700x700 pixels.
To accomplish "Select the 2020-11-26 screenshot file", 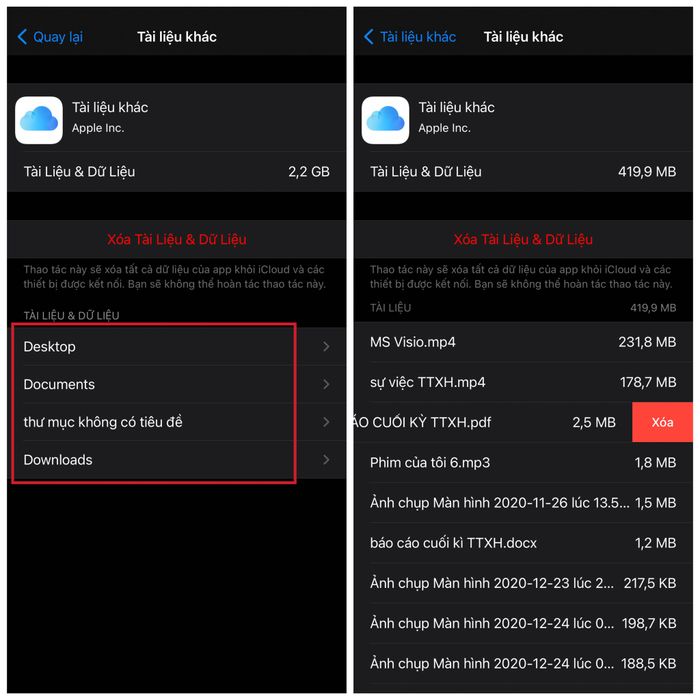I will point(523,503).
